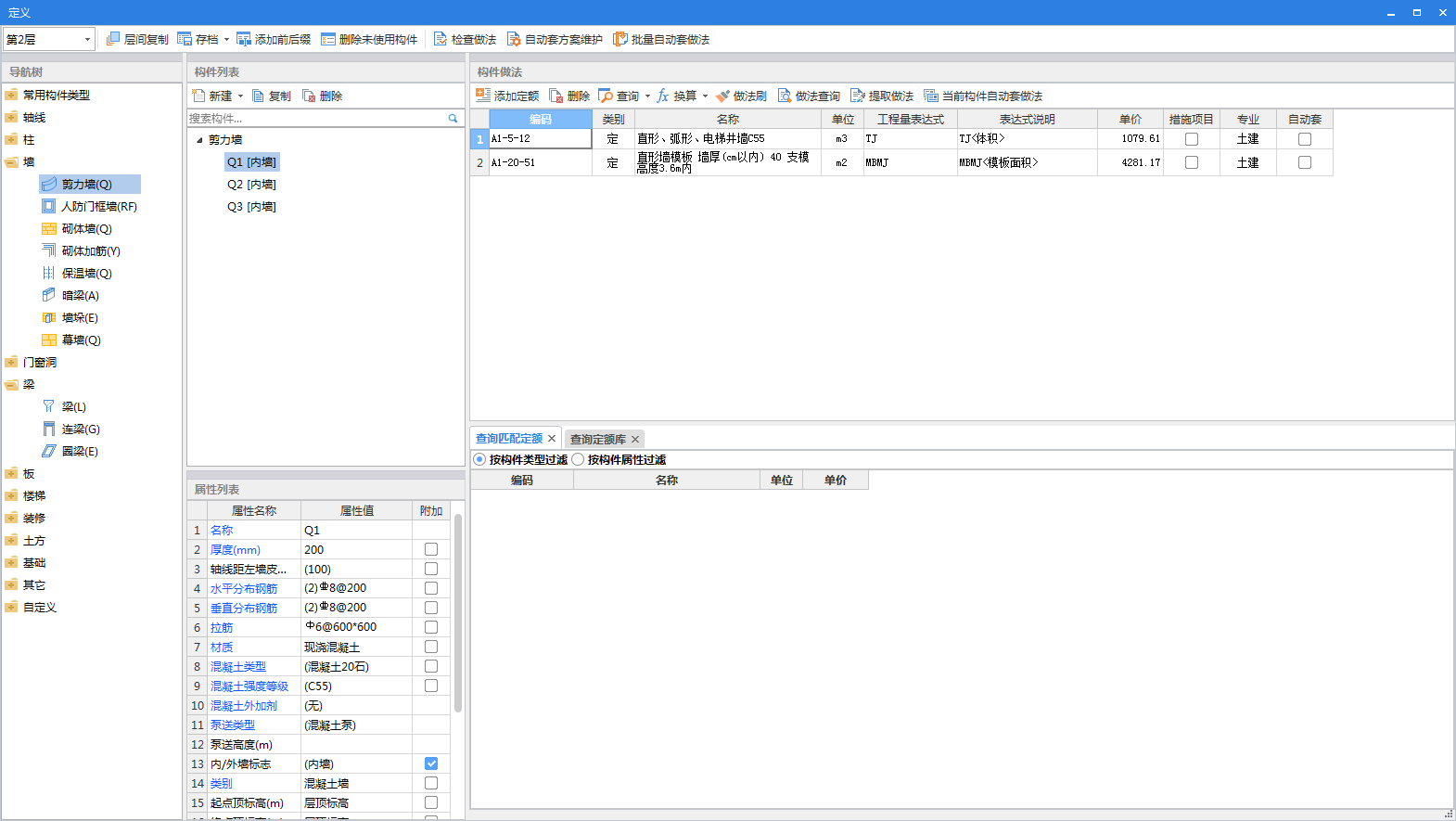The width and height of the screenshot is (1456, 821).
Task: Click the 存档 archive icon
Action: (185, 39)
